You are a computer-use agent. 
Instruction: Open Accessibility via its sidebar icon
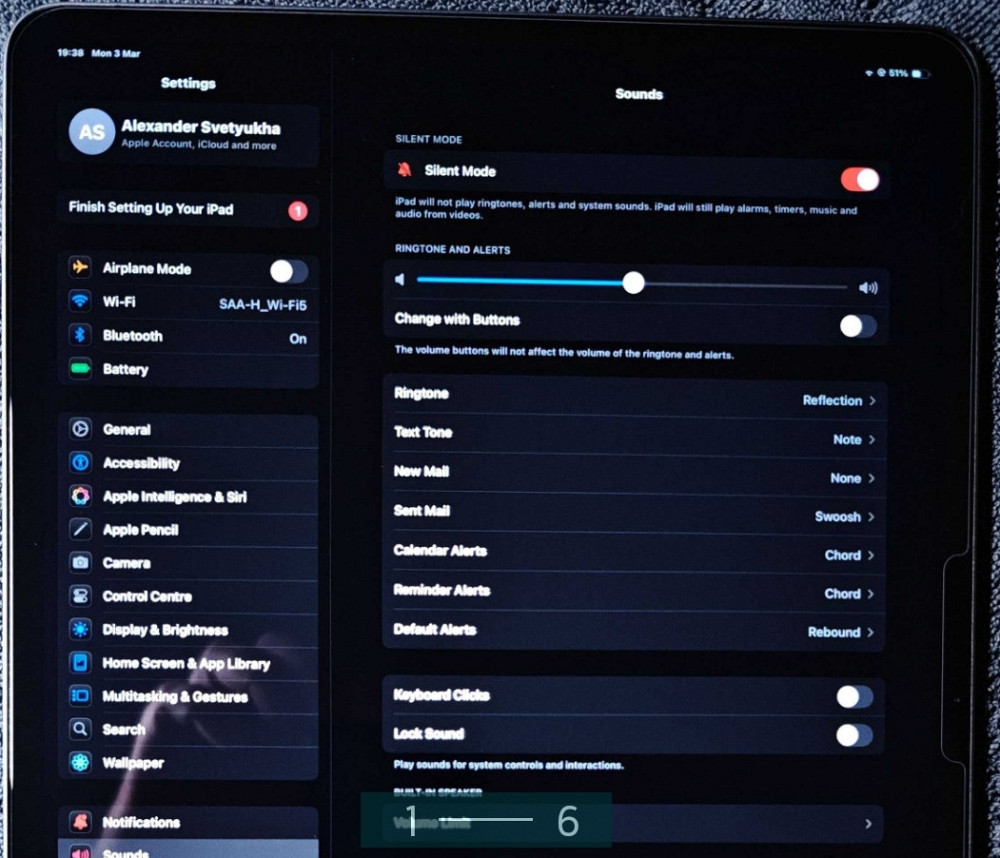[x=80, y=463]
